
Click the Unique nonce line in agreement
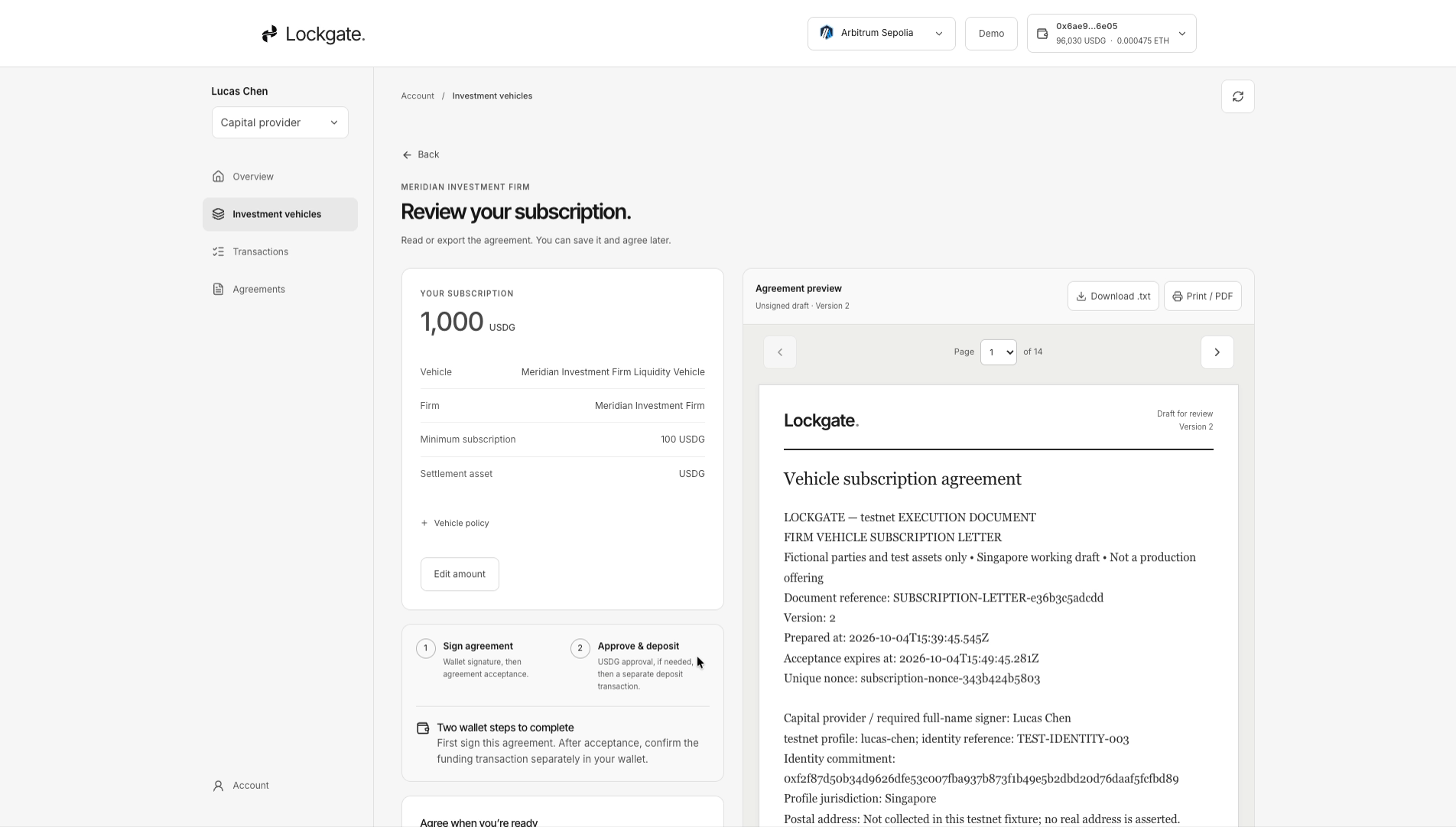[912, 679]
